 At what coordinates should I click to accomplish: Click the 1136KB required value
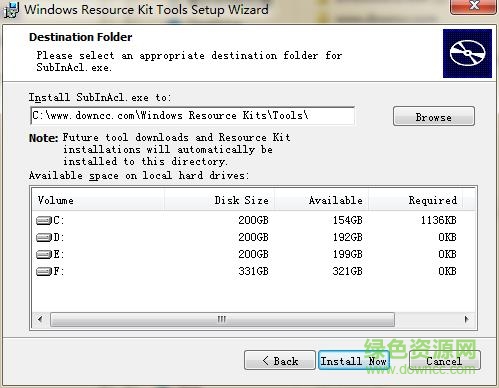(438, 220)
